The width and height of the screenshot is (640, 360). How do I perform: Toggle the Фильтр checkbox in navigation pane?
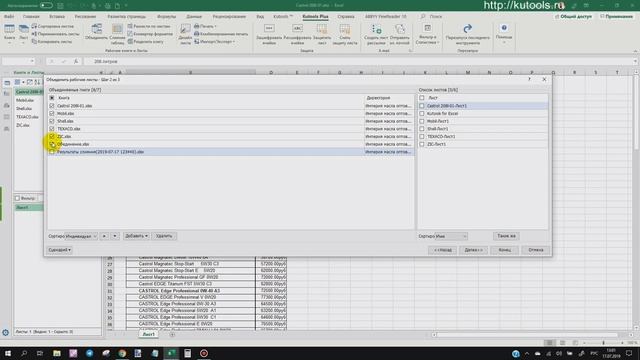click(x=18, y=198)
